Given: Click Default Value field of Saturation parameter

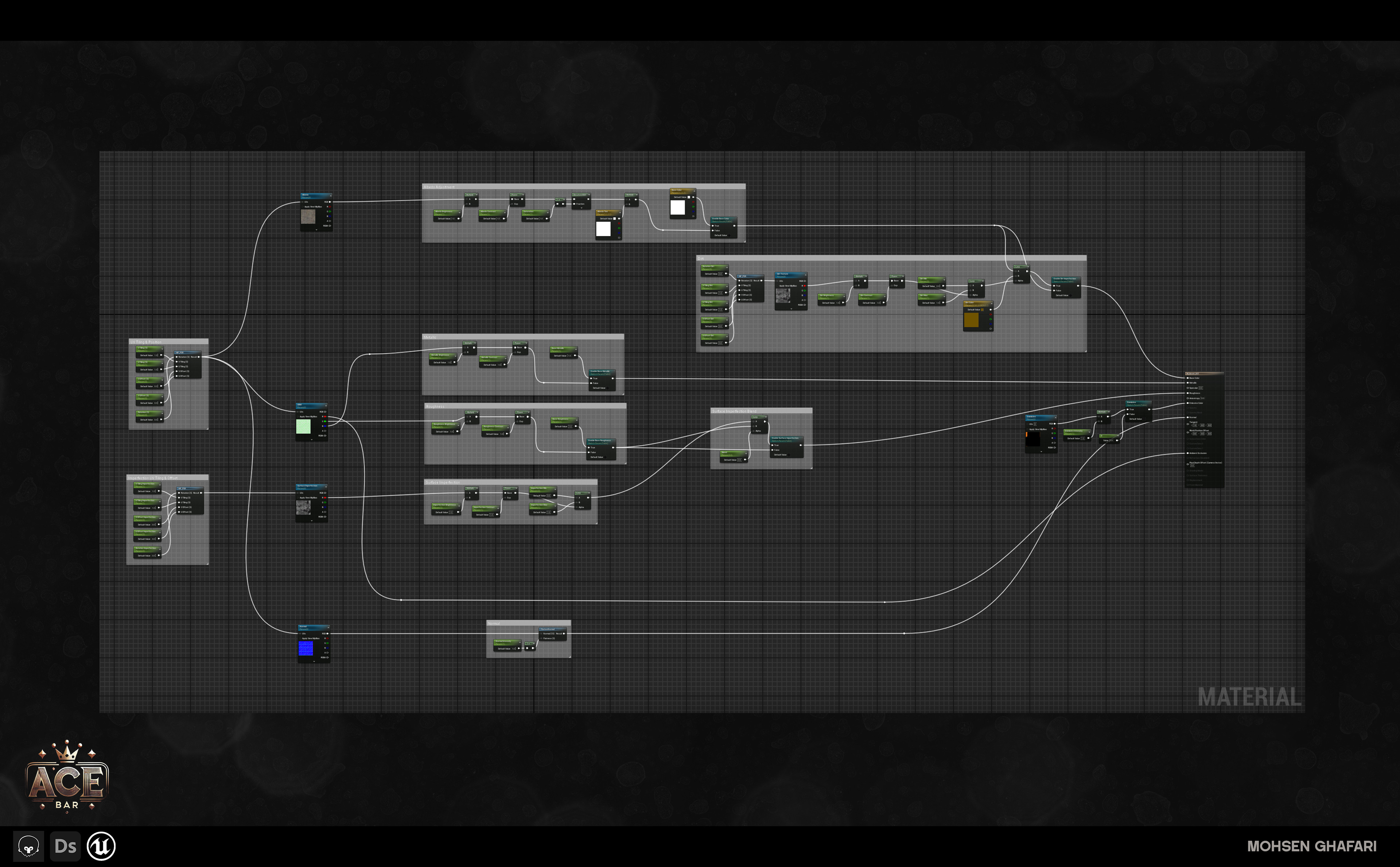Looking at the screenshot, I should coord(541,218).
